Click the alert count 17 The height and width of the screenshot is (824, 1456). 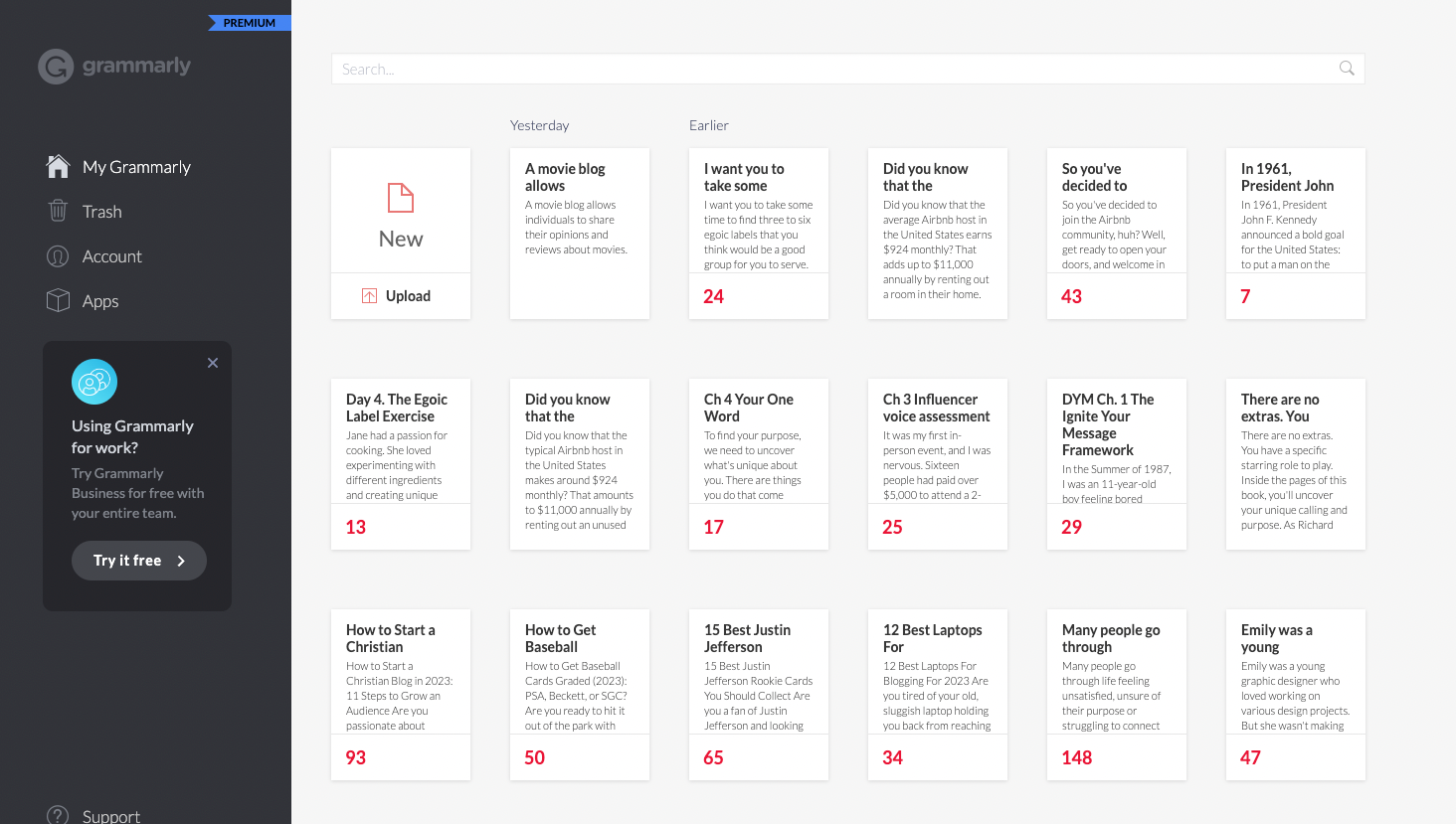point(714,527)
